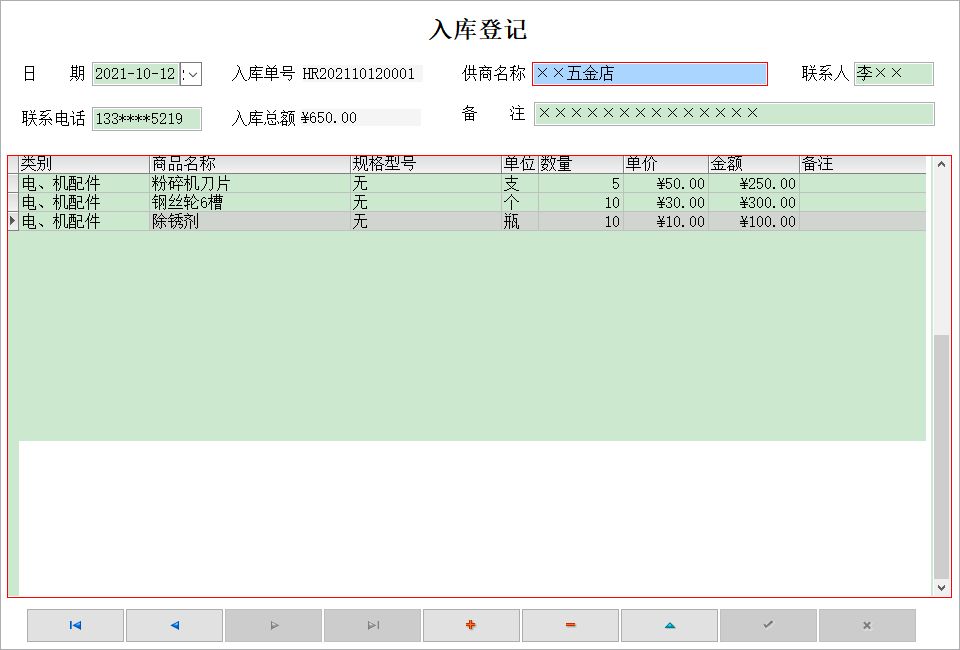
Task: Click quantity cell of 钢丝轮6槽 row
Action: (580, 203)
